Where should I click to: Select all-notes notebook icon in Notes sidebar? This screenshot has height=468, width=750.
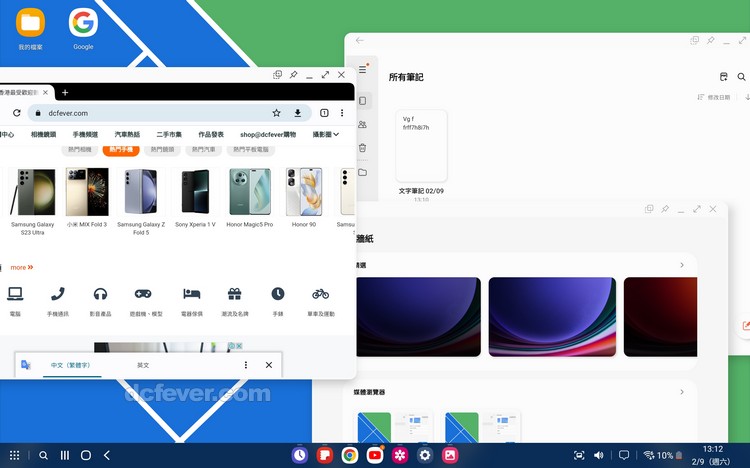coord(363,101)
